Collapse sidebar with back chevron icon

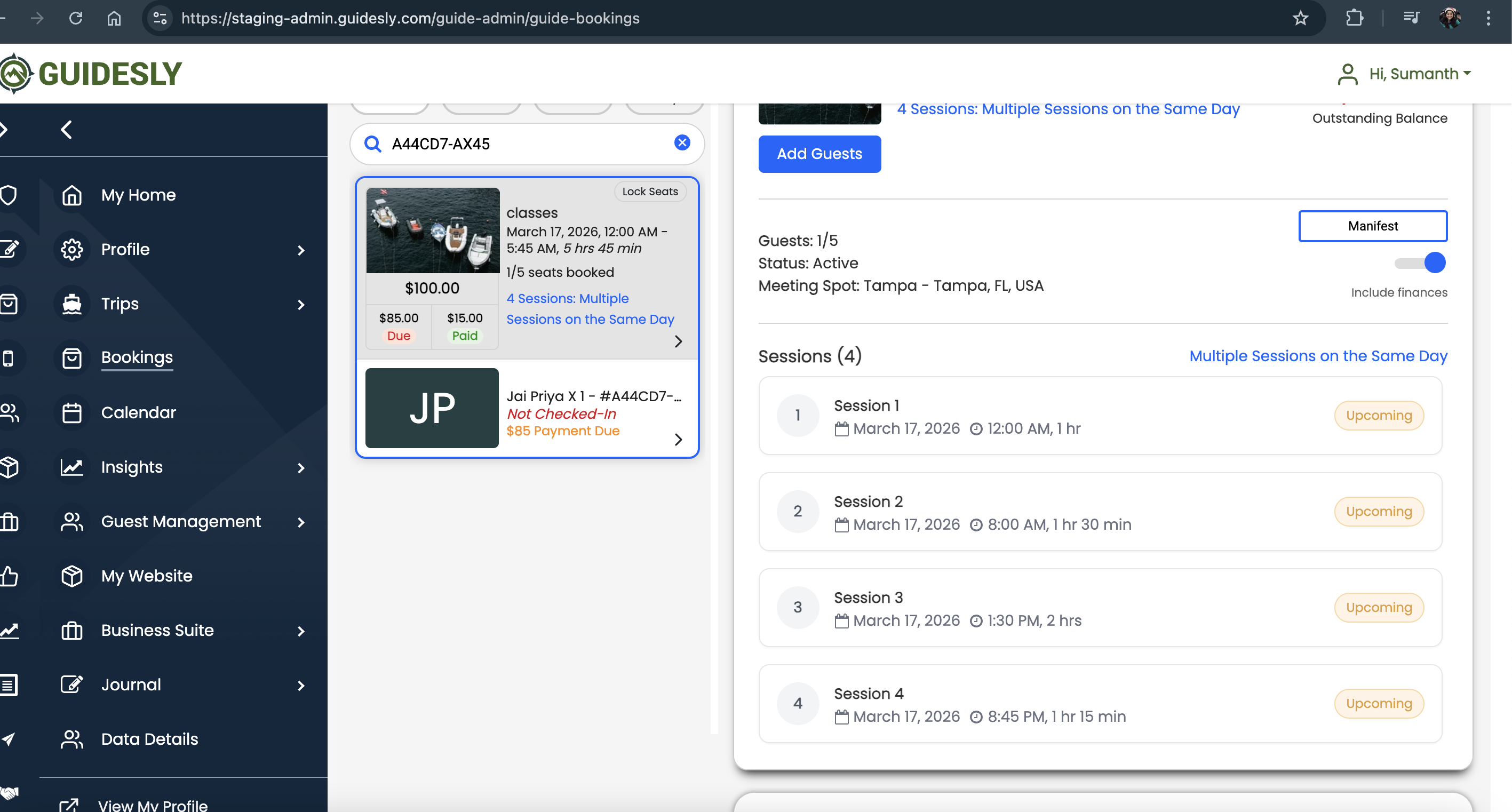(66, 130)
